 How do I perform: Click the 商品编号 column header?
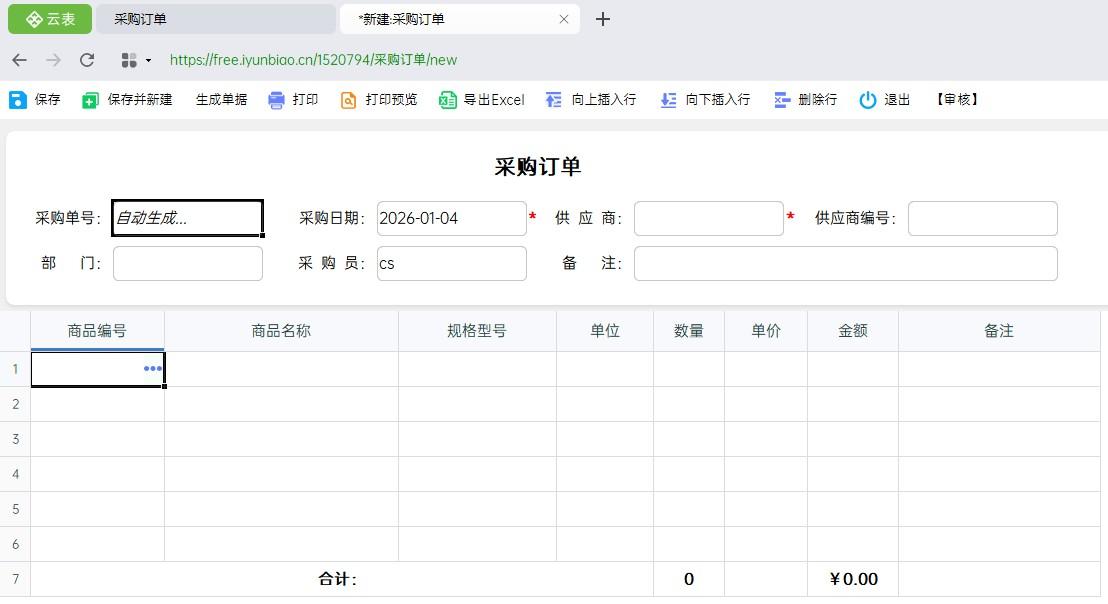98,331
